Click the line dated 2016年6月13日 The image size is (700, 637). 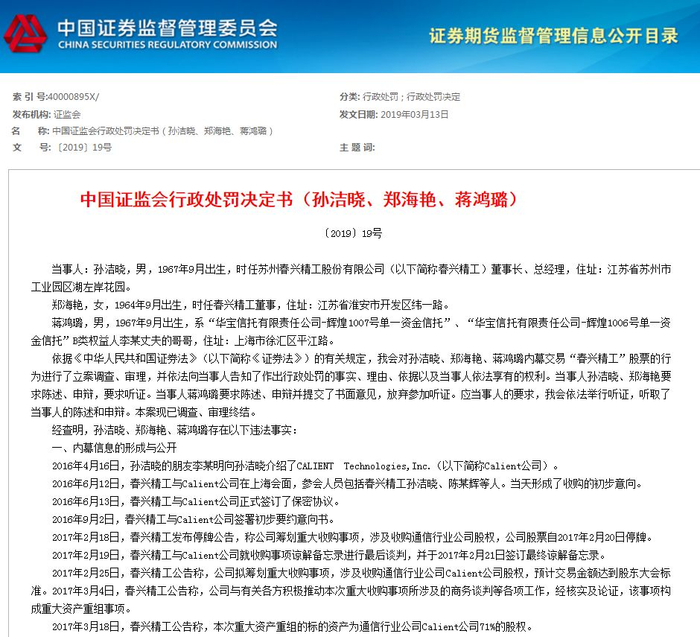coord(196,501)
